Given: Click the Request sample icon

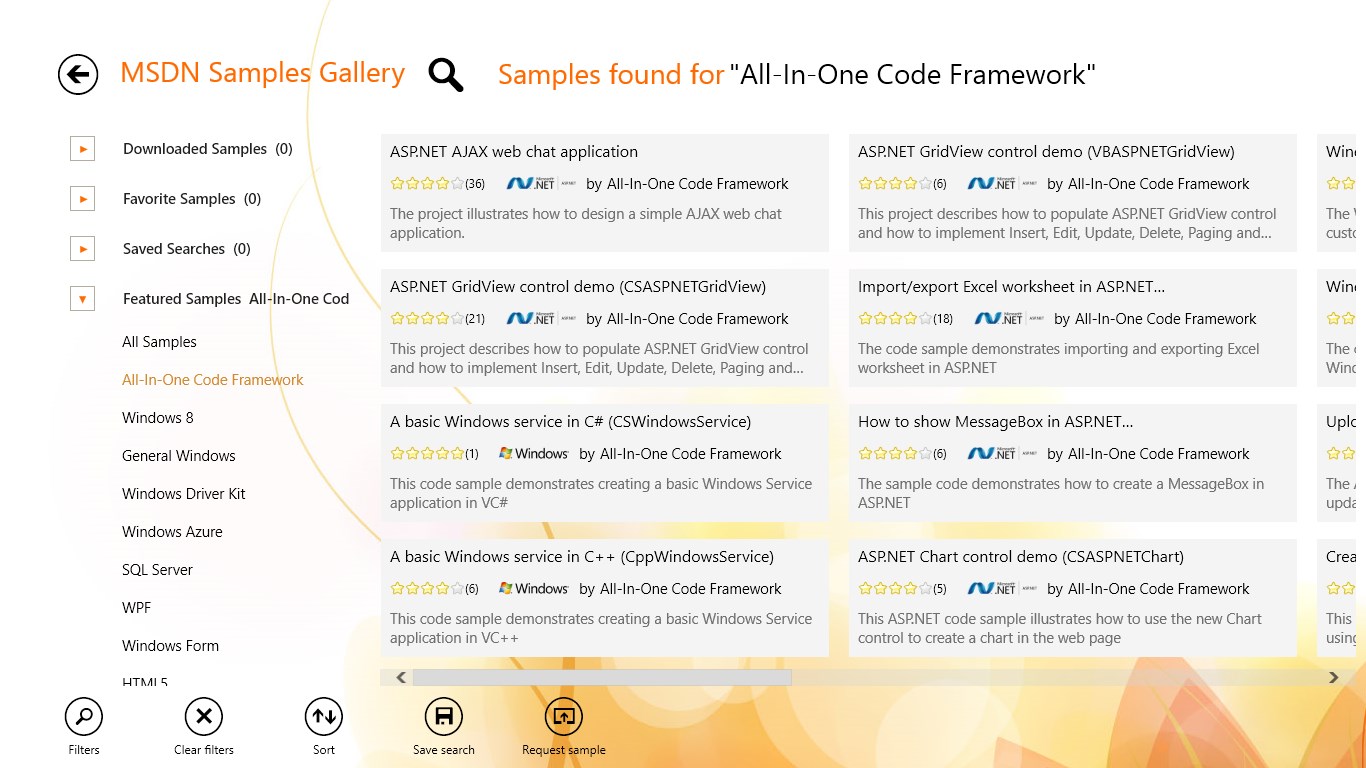Looking at the screenshot, I should 564,716.
